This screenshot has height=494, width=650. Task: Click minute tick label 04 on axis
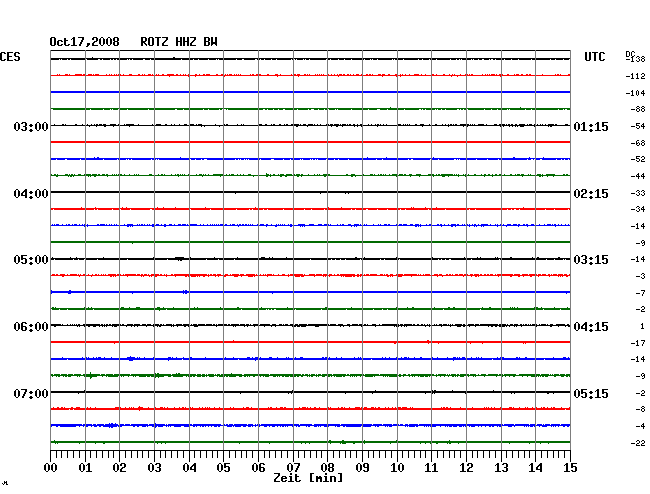coord(189,467)
